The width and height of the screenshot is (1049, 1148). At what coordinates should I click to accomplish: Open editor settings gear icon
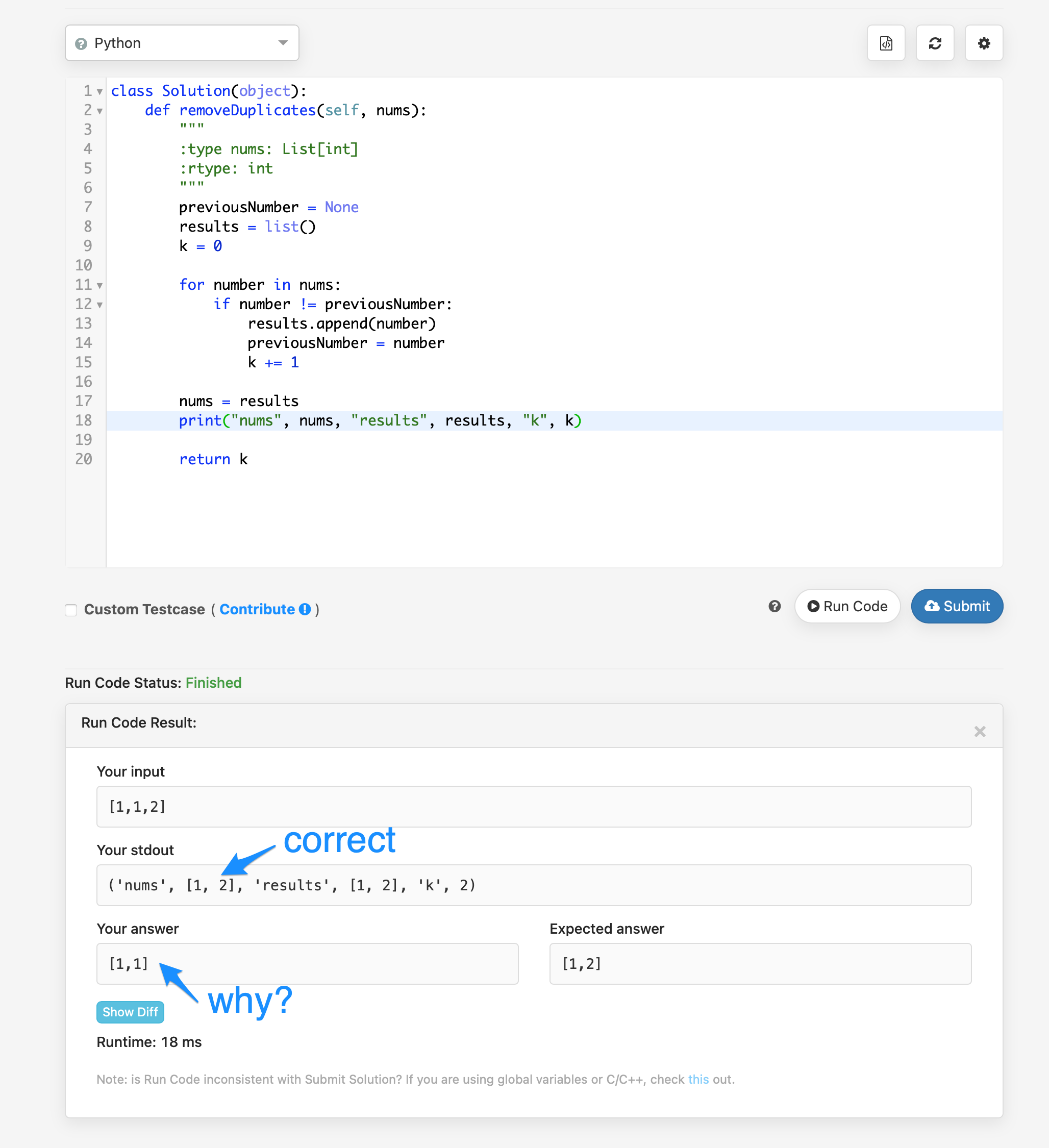point(984,43)
